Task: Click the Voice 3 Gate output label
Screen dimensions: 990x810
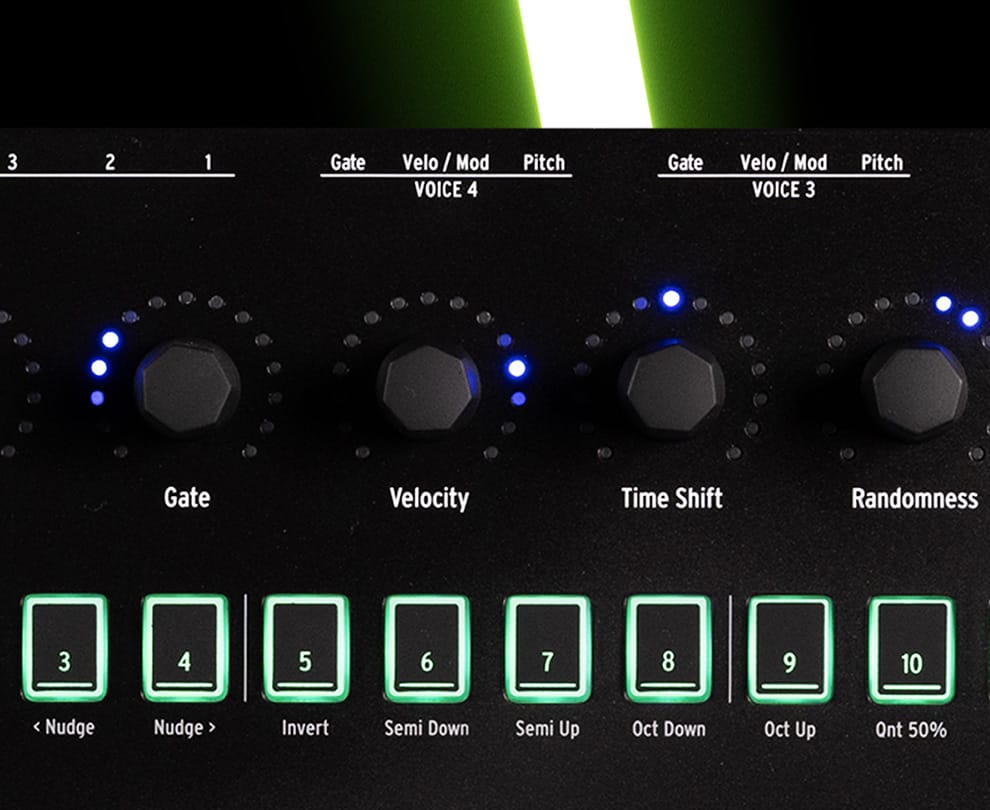Action: coord(685,162)
